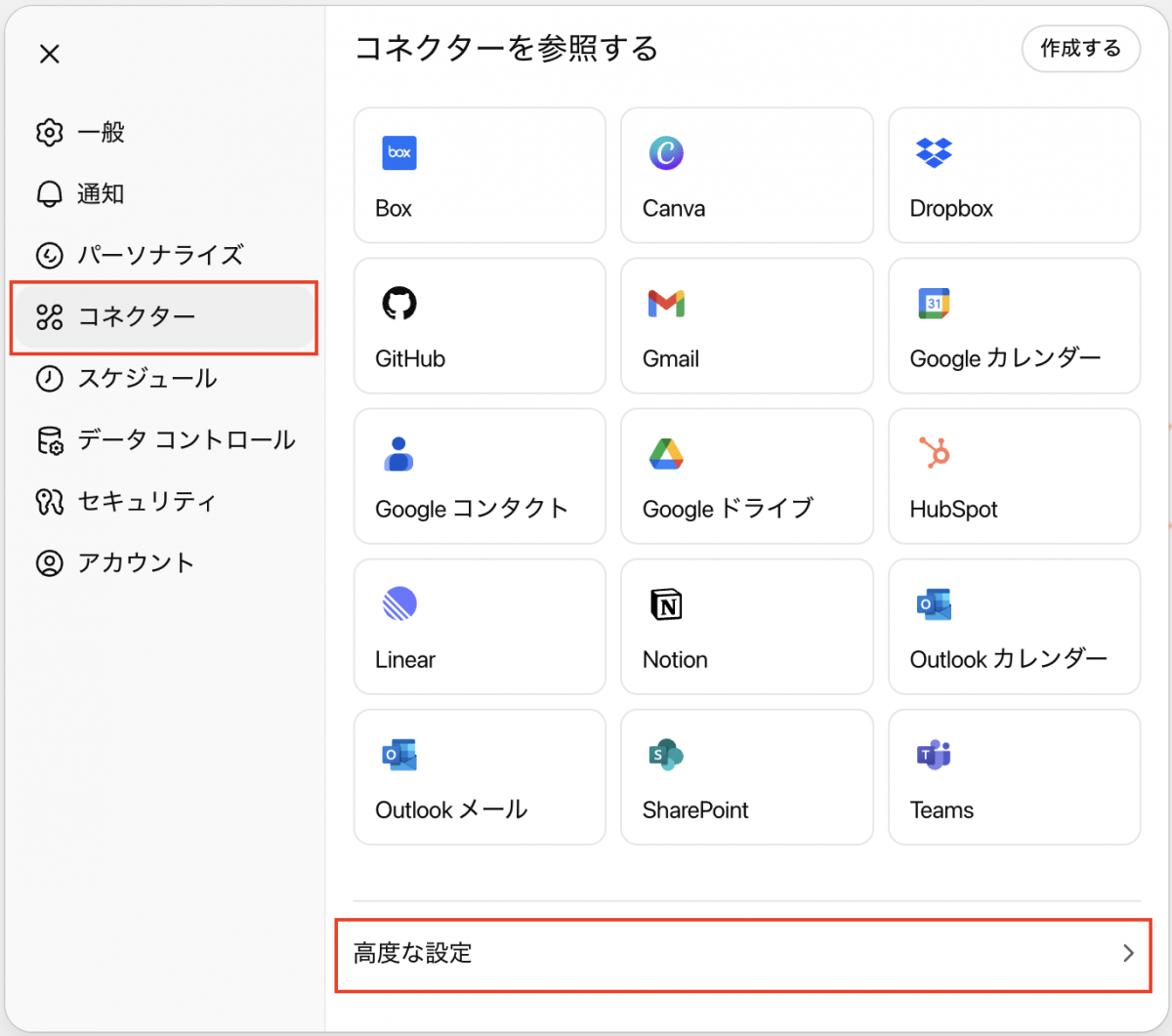The width and height of the screenshot is (1172, 1036).
Task: Select the Teams connector name label
Action: [942, 810]
